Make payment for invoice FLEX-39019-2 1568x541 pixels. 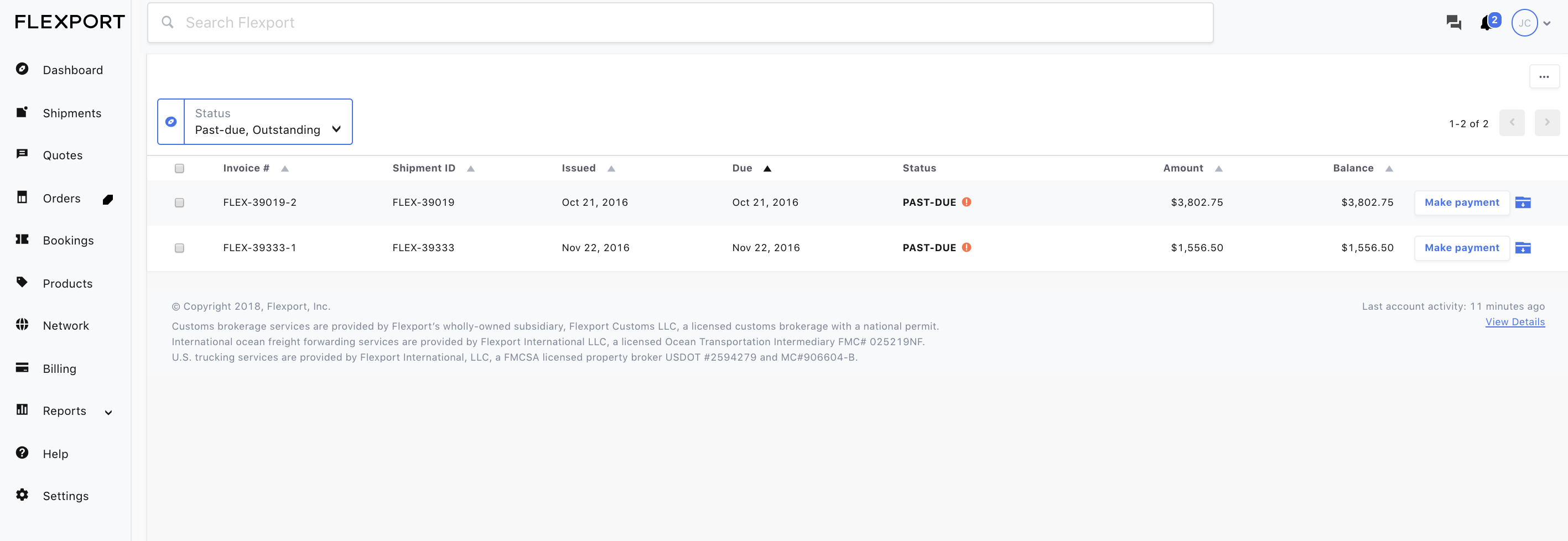click(1461, 202)
